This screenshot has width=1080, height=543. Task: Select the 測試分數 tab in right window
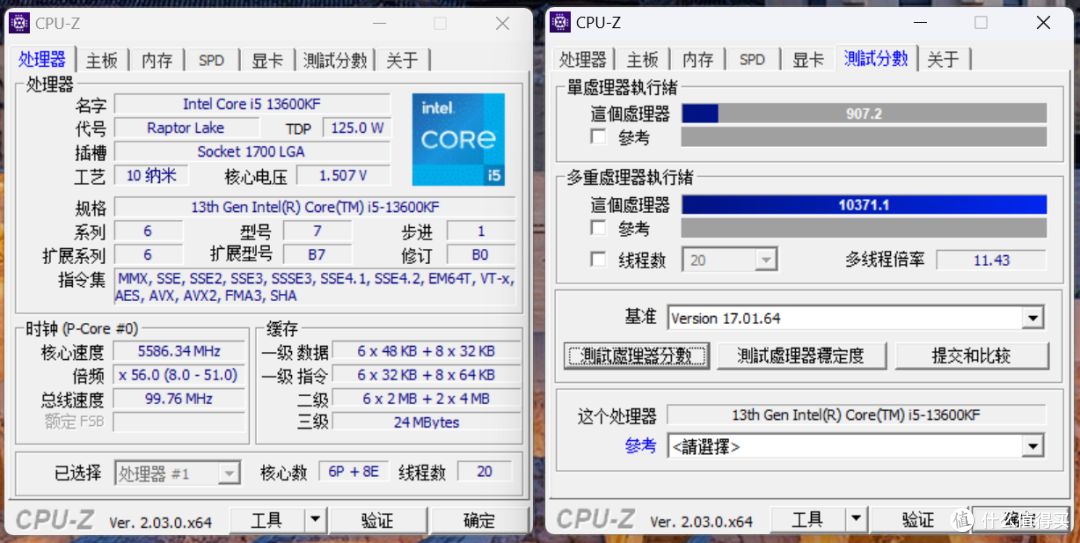[x=876, y=59]
